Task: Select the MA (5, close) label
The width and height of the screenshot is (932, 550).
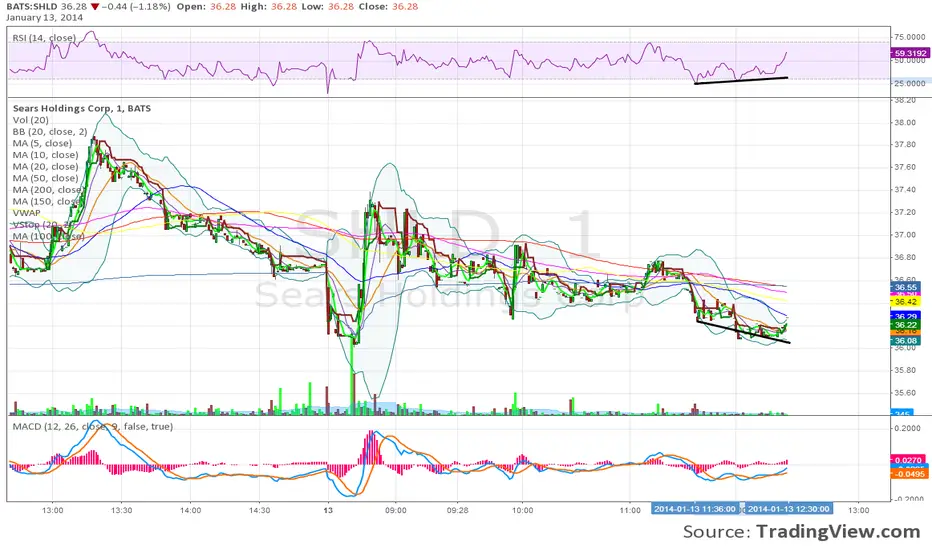Action: tap(42, 143)
